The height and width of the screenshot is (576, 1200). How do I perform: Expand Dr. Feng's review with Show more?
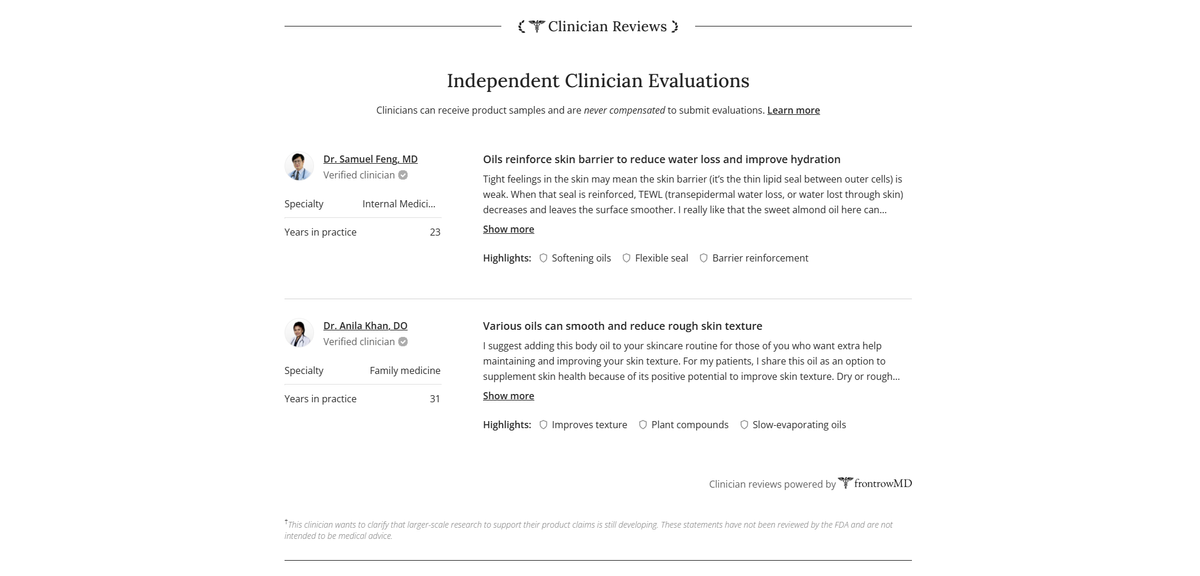point(508,229)
